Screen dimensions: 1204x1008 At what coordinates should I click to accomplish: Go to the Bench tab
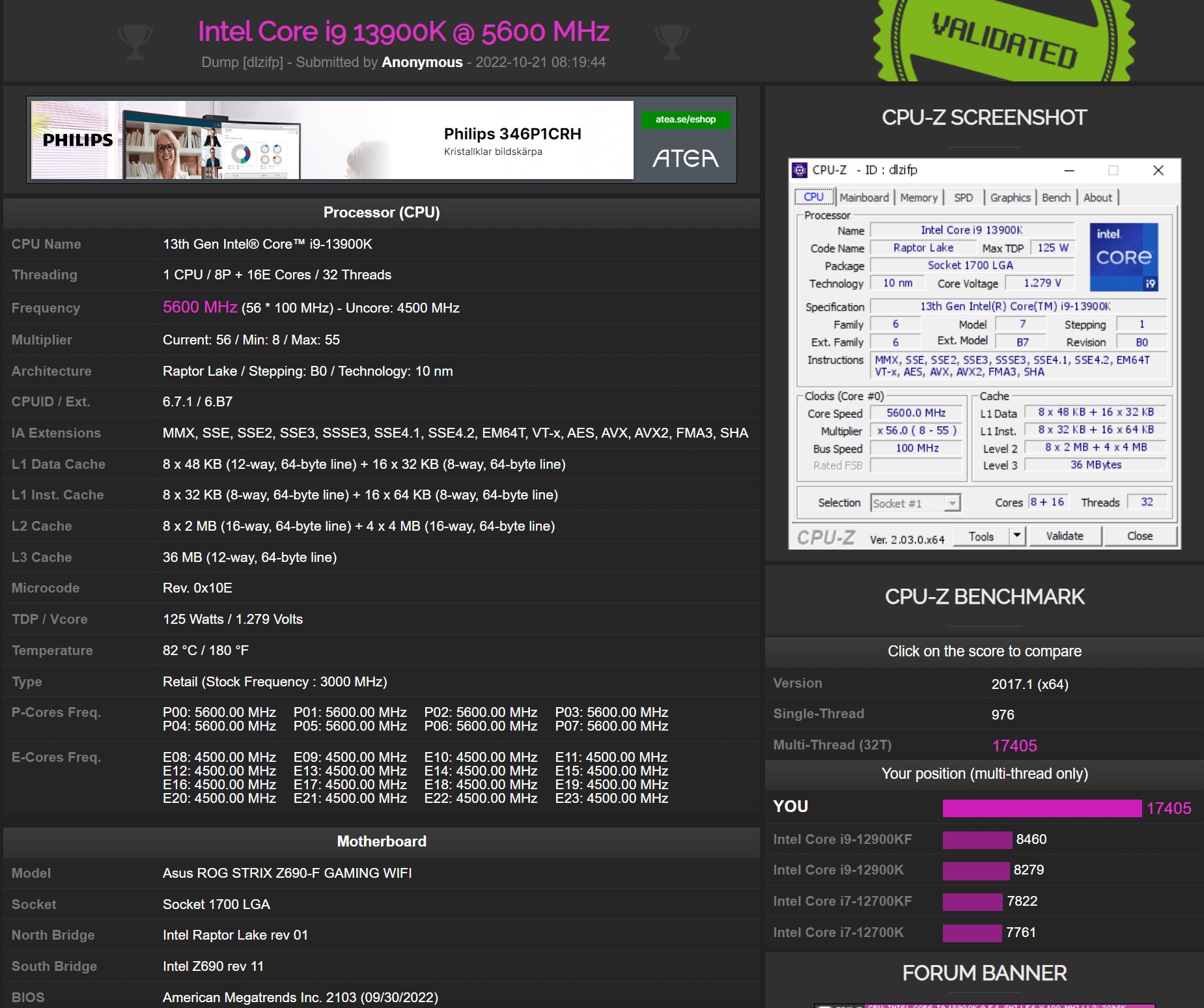pyautogui.click(x=1056, y=197)
